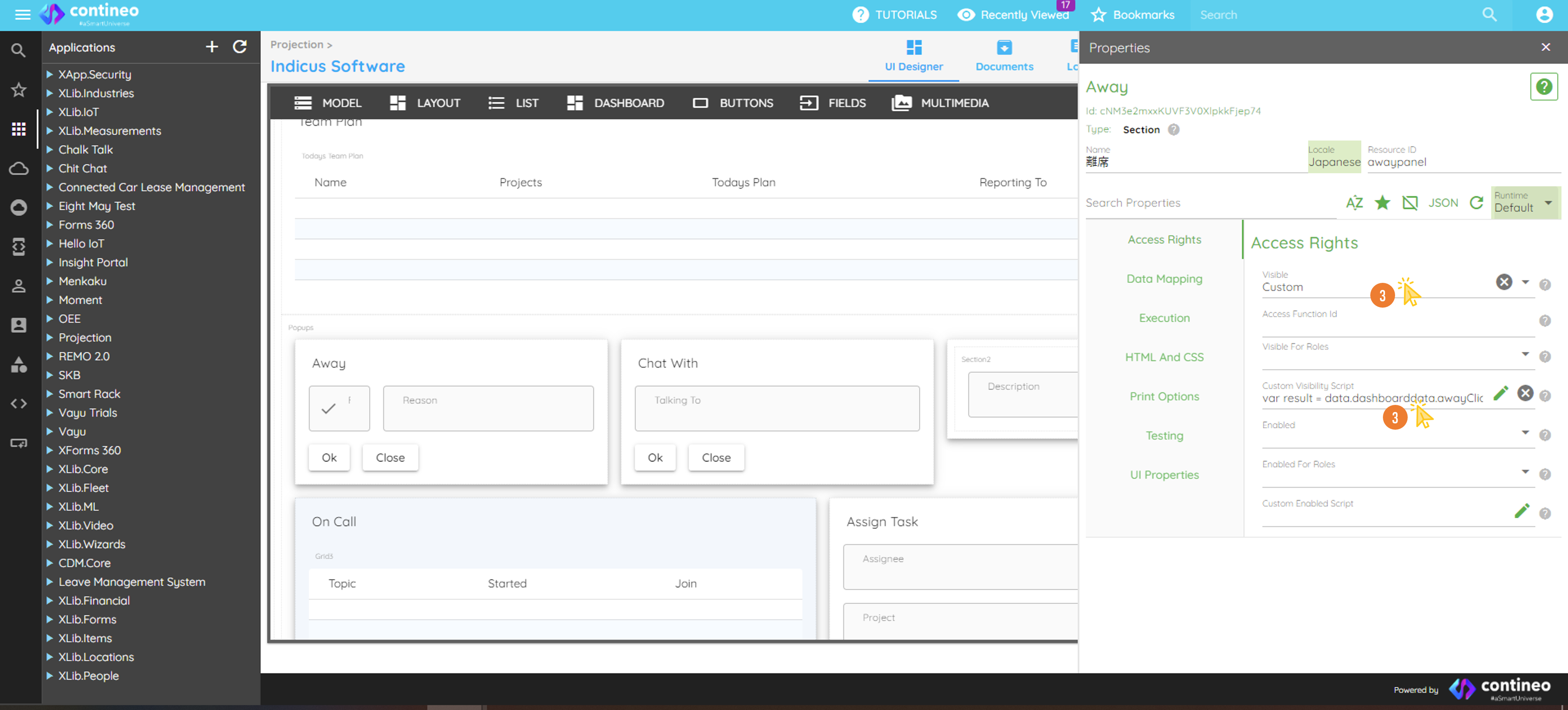1568x710 pixels.
Task: Clear the Visible Custom value
Action: (x=1504, y=281)
